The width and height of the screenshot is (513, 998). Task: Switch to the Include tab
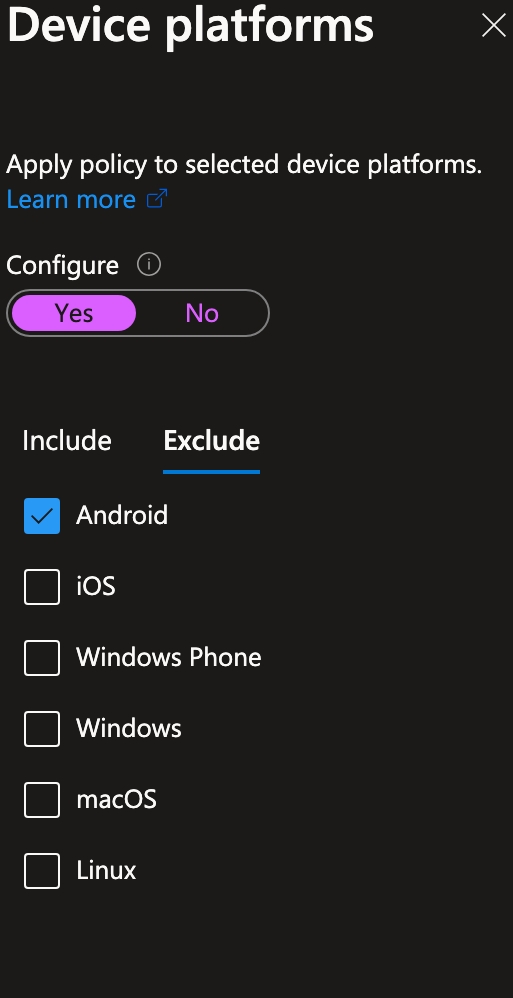(67, 441)
